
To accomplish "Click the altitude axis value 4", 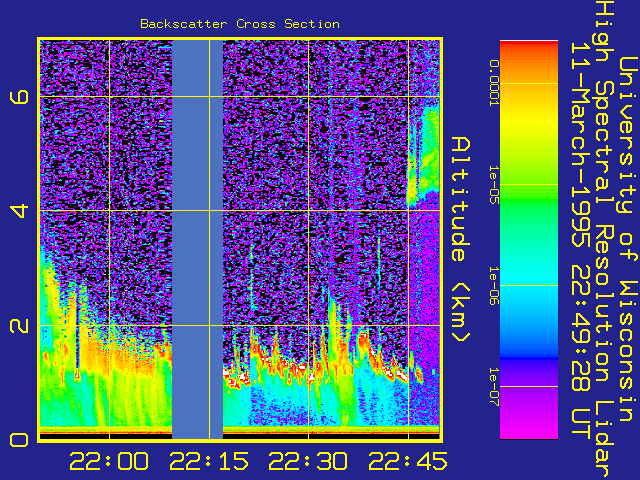I will click(20, 211).
